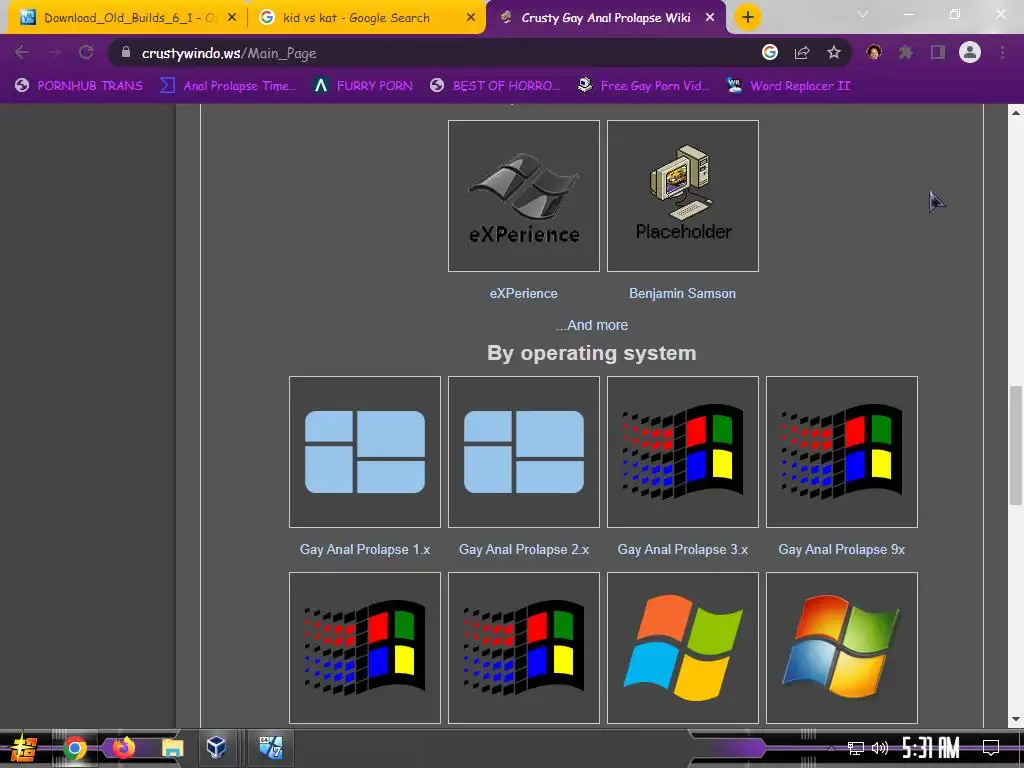This screenshot has height=768, width=1024.
Task: View site info via the lock icon
Action: point(125,52)
